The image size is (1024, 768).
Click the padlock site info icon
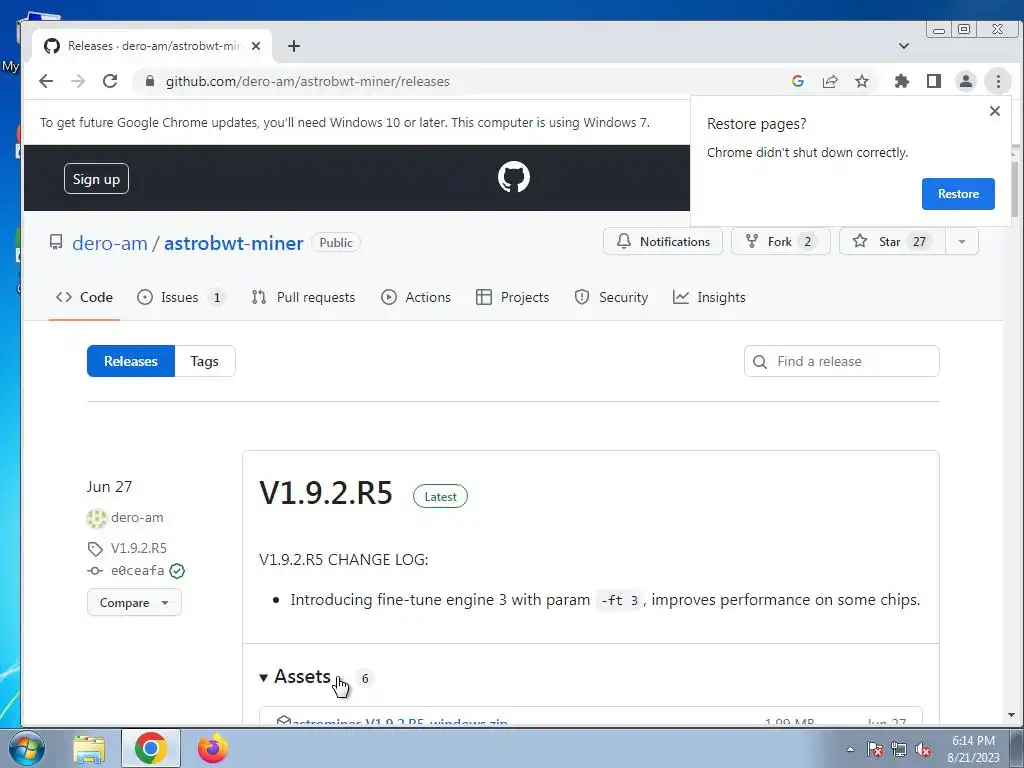pyautogui.click(x=150, y=81)
